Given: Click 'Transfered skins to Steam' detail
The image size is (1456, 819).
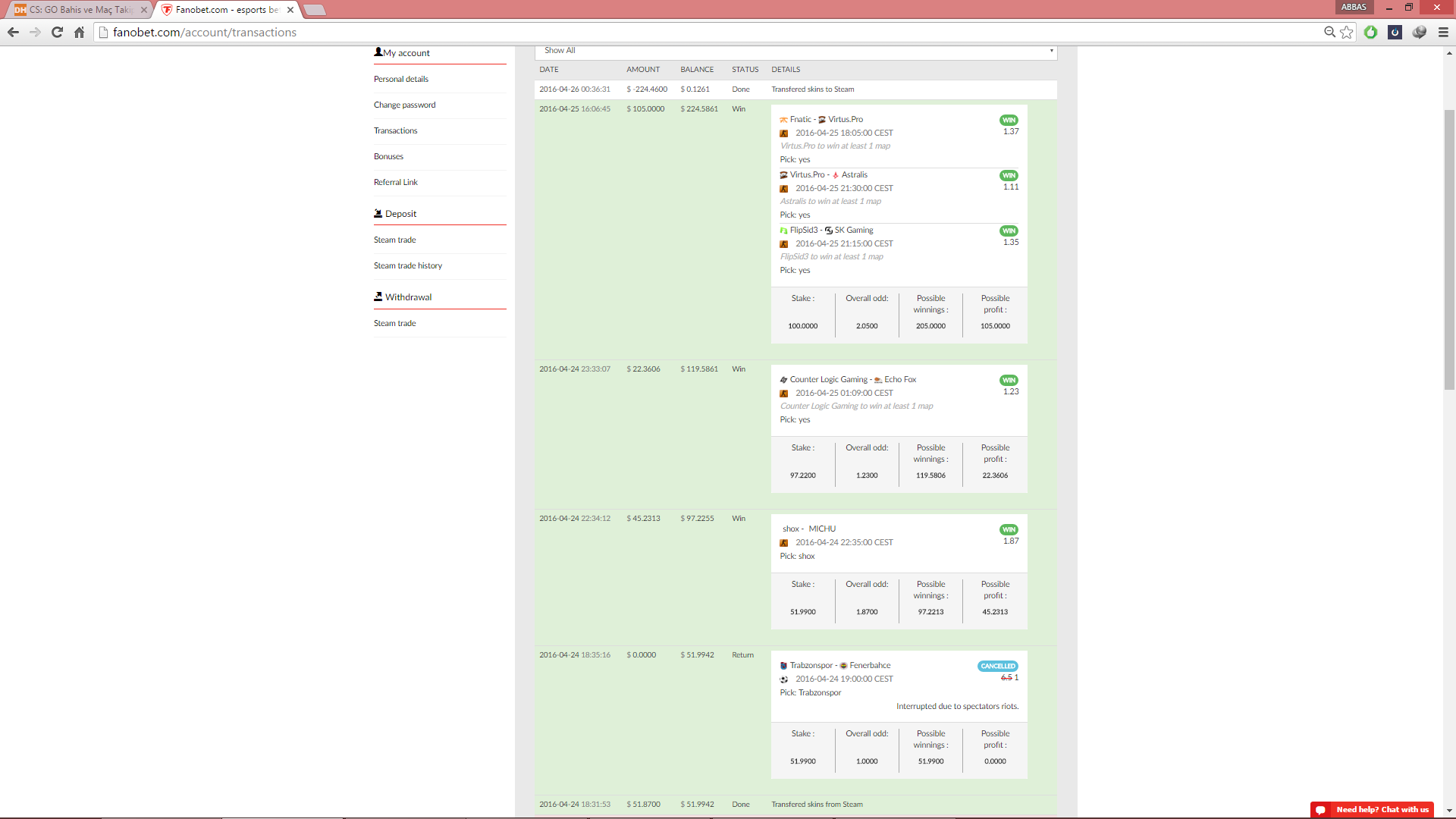Looking at the screenshot, I should pos(813,89).
